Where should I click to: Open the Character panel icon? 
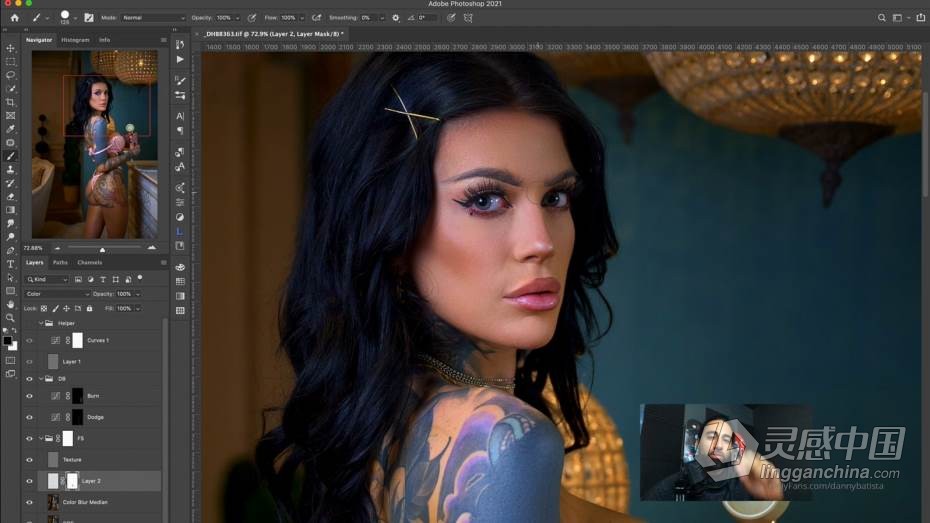180,116
